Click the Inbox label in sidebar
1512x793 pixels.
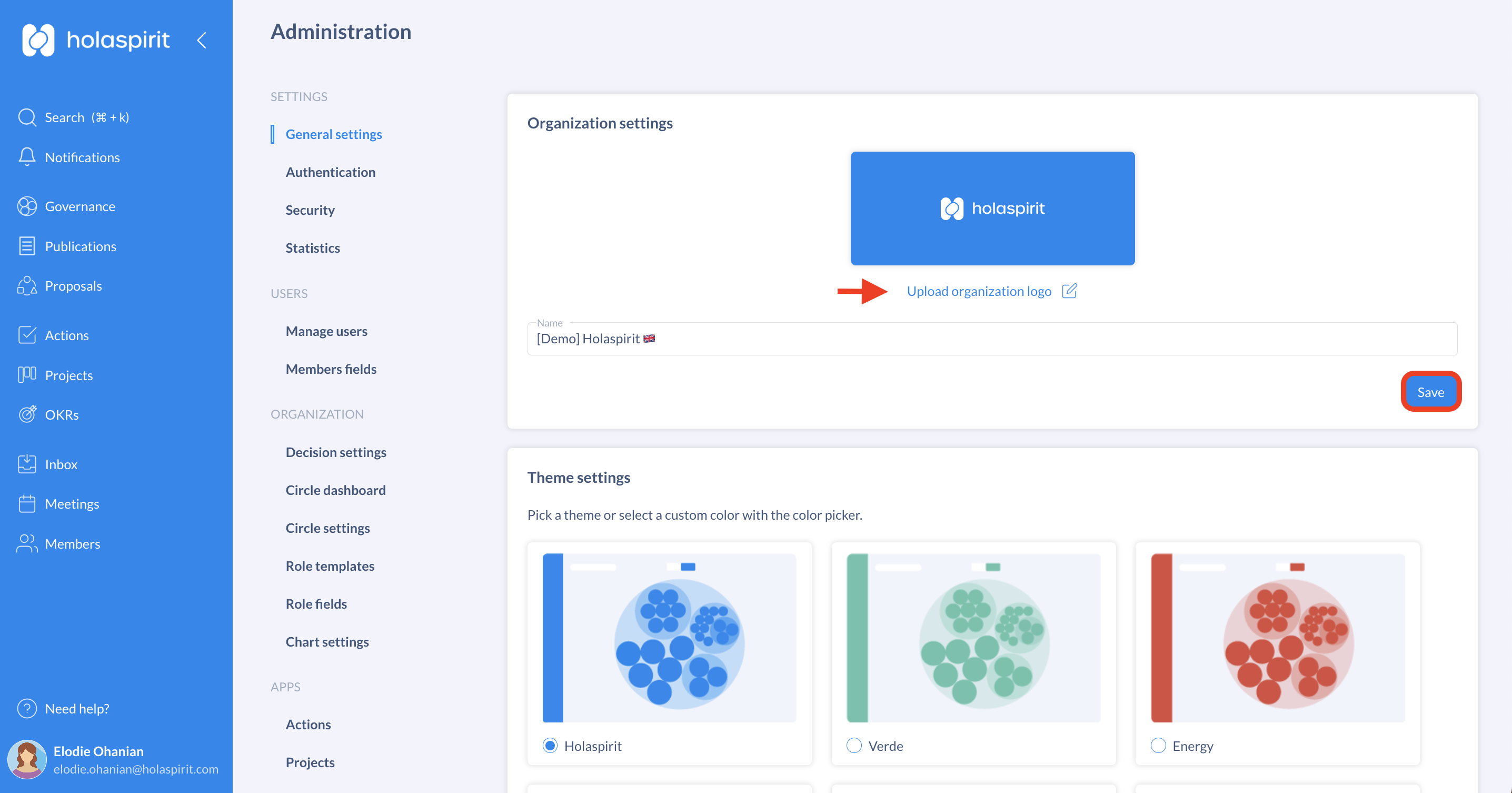click(61, 464)
